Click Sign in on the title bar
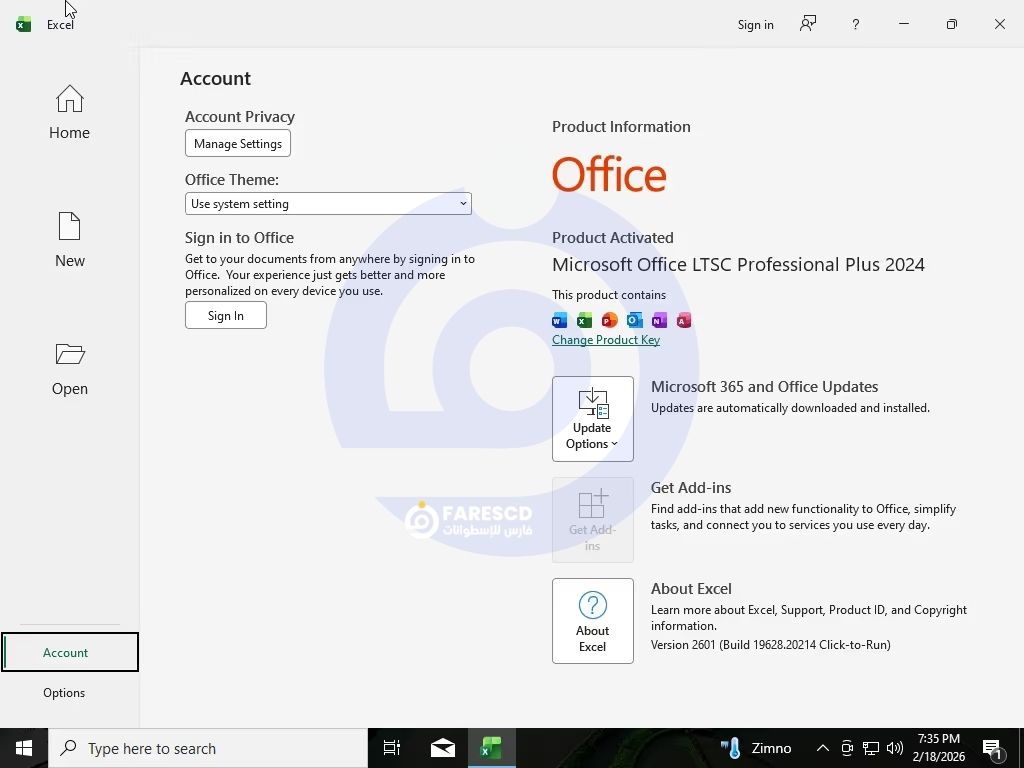Viewport: 1024px width, 768px height. point(755,24)
